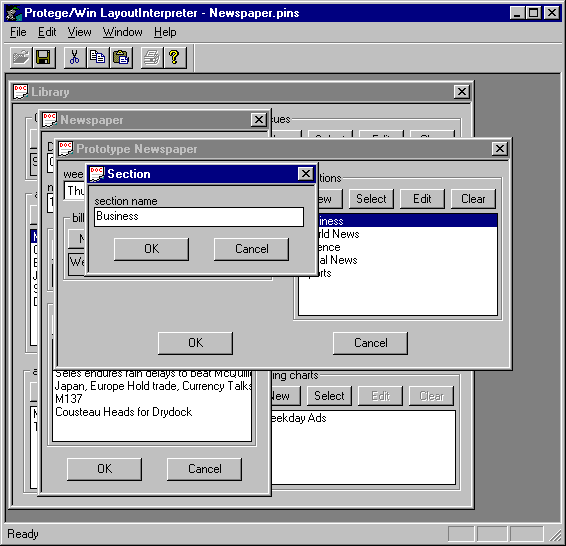The image size is (566, 546).
Task: Click the Library window title icon
Action: pos(21,92)
